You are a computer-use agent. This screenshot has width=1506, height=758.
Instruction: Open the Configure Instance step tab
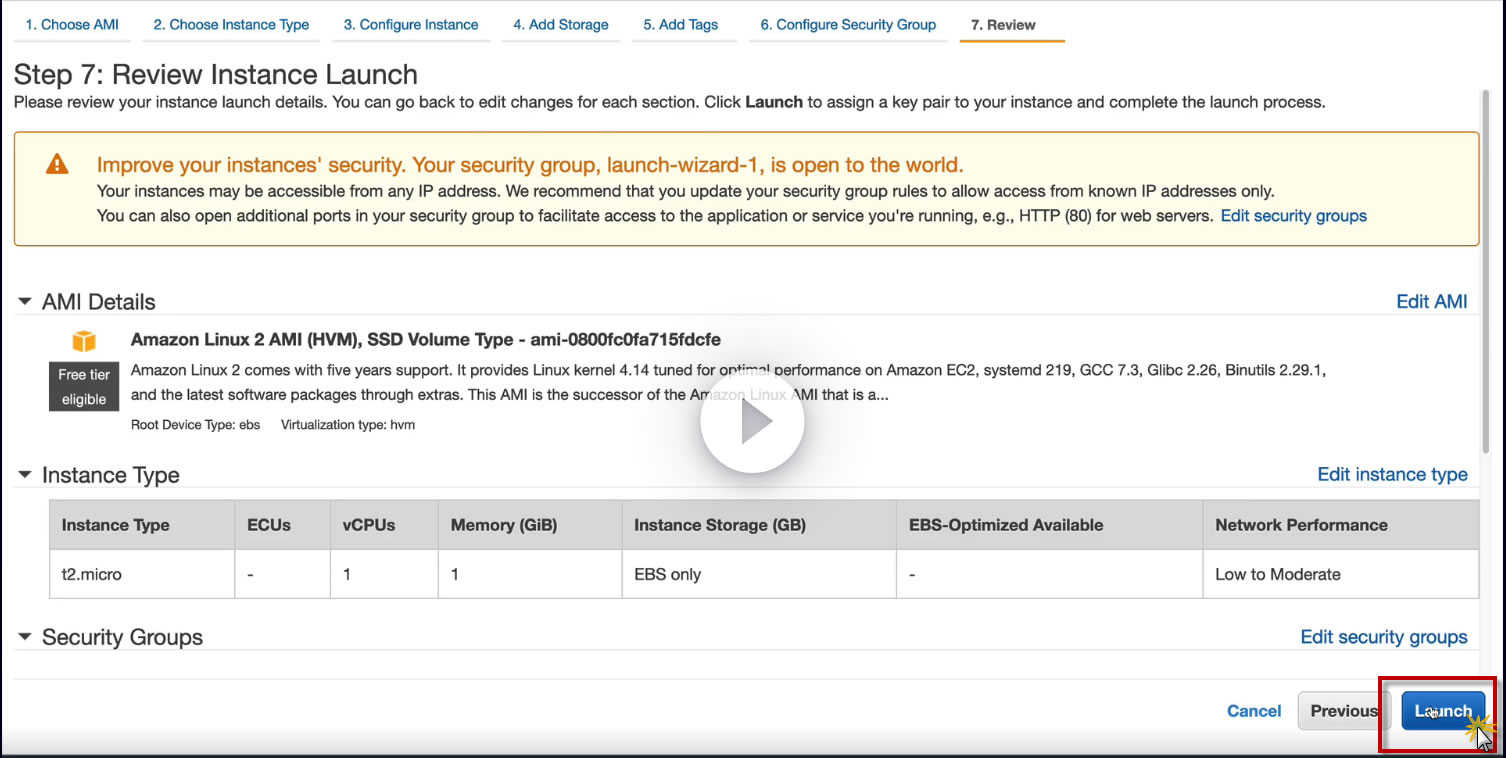point(411,25)
